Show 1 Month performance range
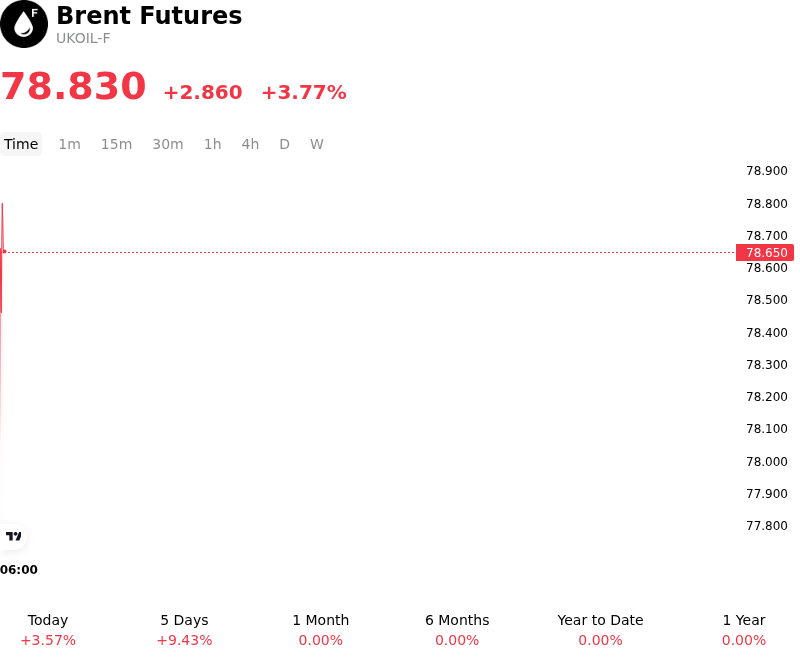800x660 pixels. pos(320,630)
